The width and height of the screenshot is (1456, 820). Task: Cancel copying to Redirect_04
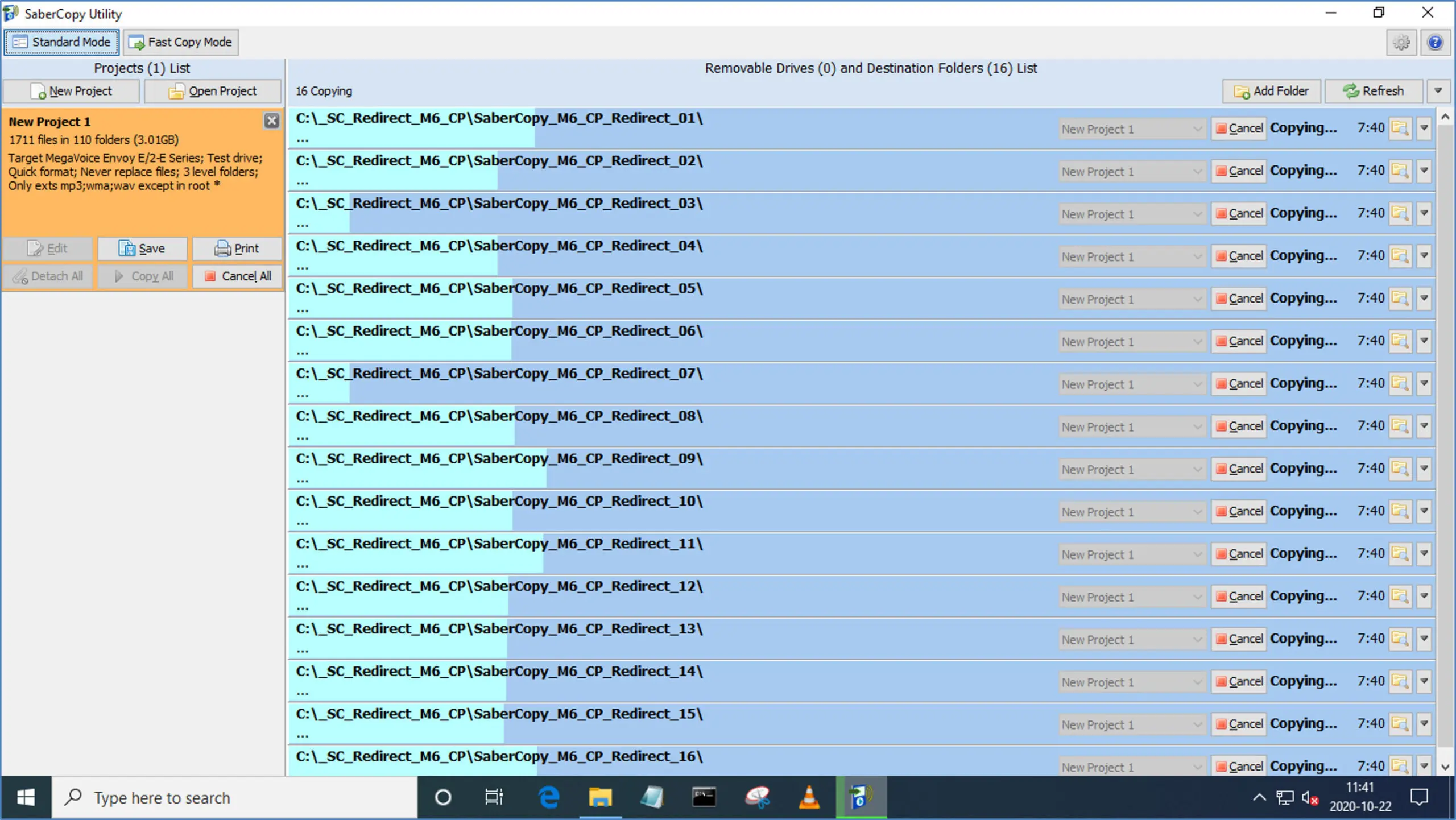click(1239, 256)
